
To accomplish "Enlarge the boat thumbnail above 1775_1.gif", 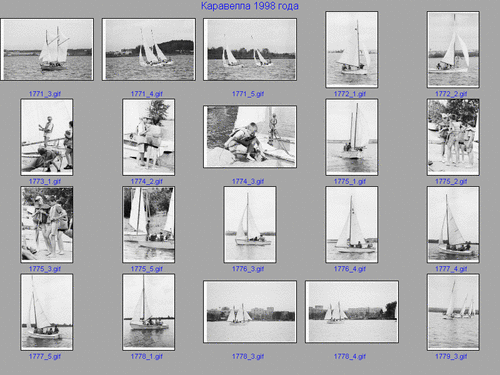I will pyautogui.click(x=352, y=137).
